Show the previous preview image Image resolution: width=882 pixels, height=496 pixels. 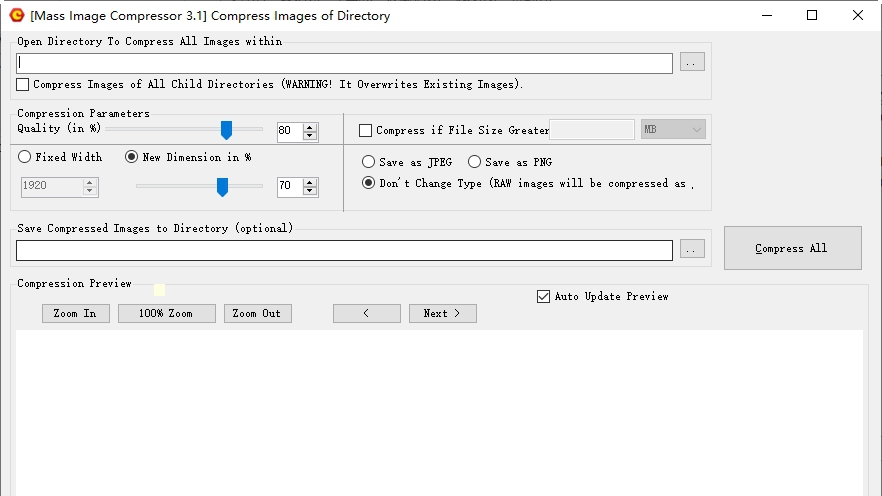pos(366,314)
